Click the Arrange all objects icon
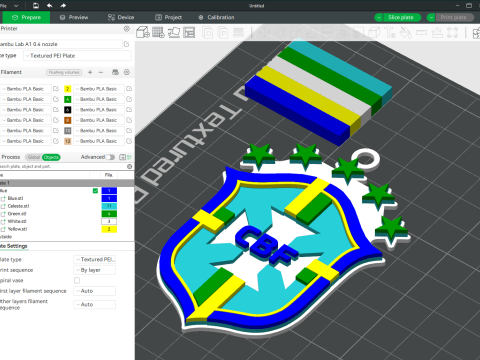480x360 pixels. pyautogui.click(x=189, y=33)
